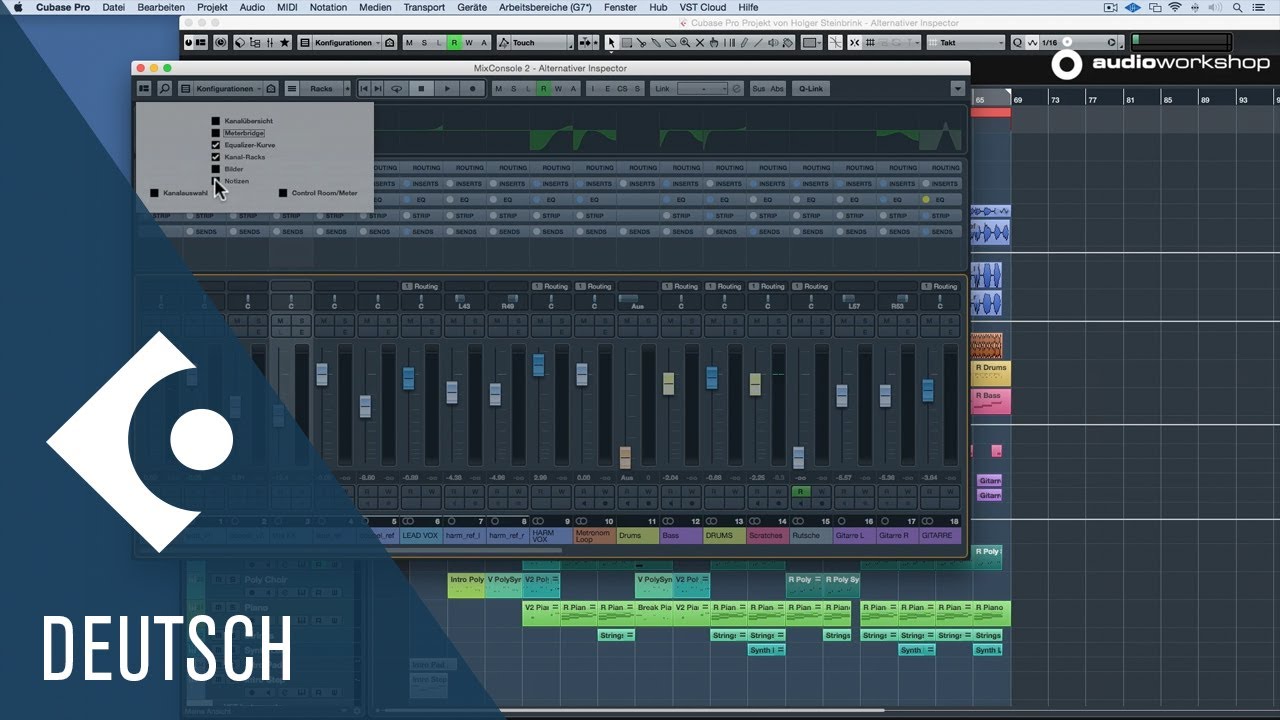Screen dimensions: 1280x720
Task: Jump to next marker in MixConsole
Action: pyautogui.click(x=377, y=89)
